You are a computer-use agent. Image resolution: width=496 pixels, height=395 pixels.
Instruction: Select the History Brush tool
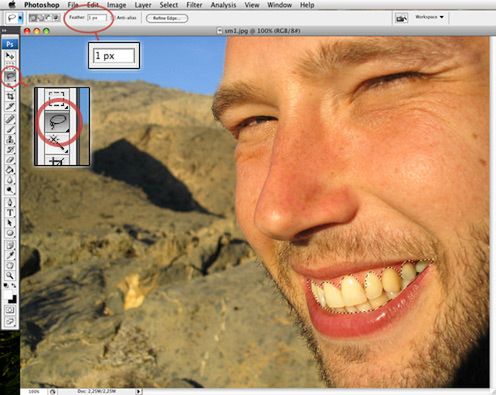[x=10, y=150]
